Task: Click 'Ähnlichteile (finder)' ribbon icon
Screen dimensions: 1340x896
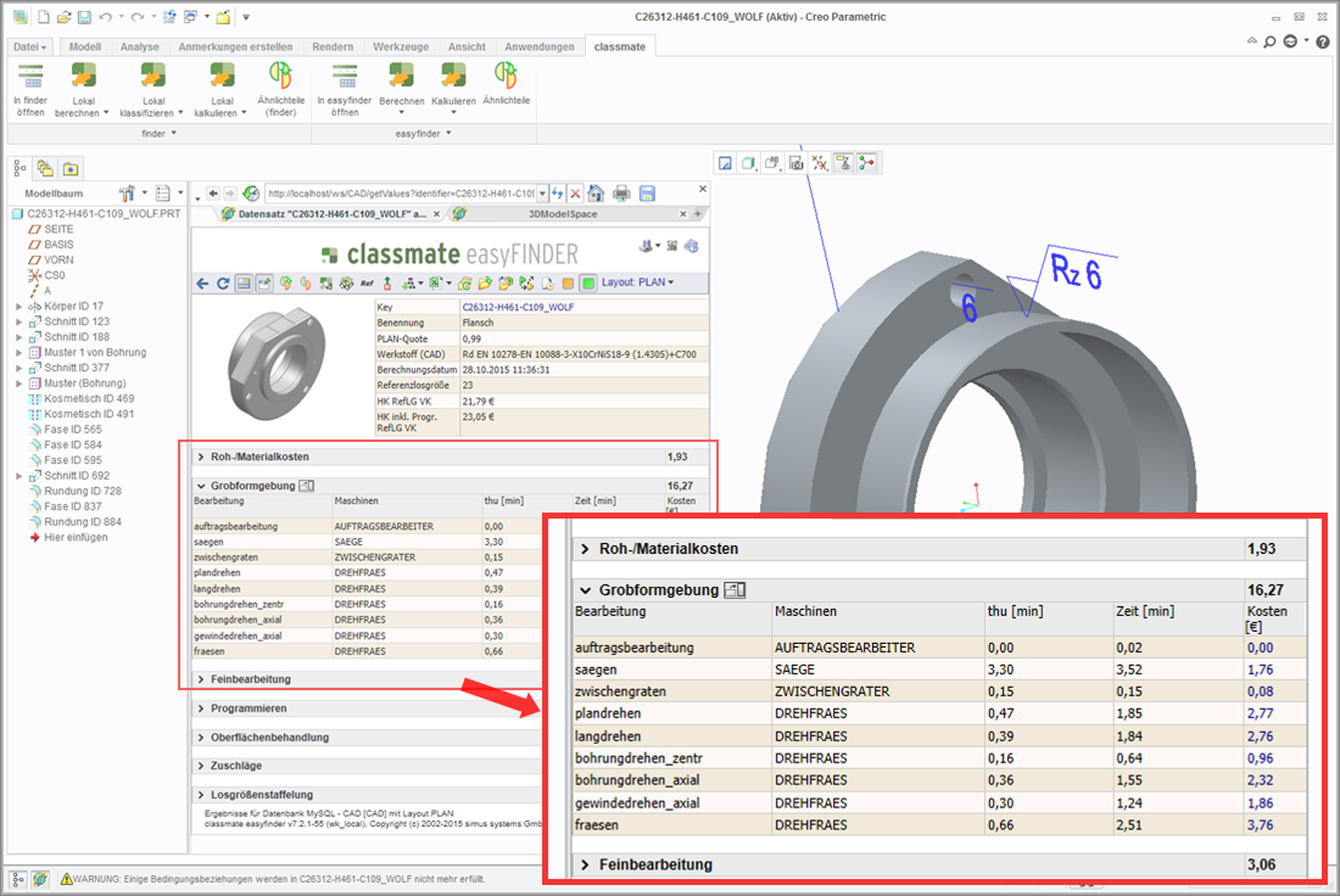Action: click(281, 77)
